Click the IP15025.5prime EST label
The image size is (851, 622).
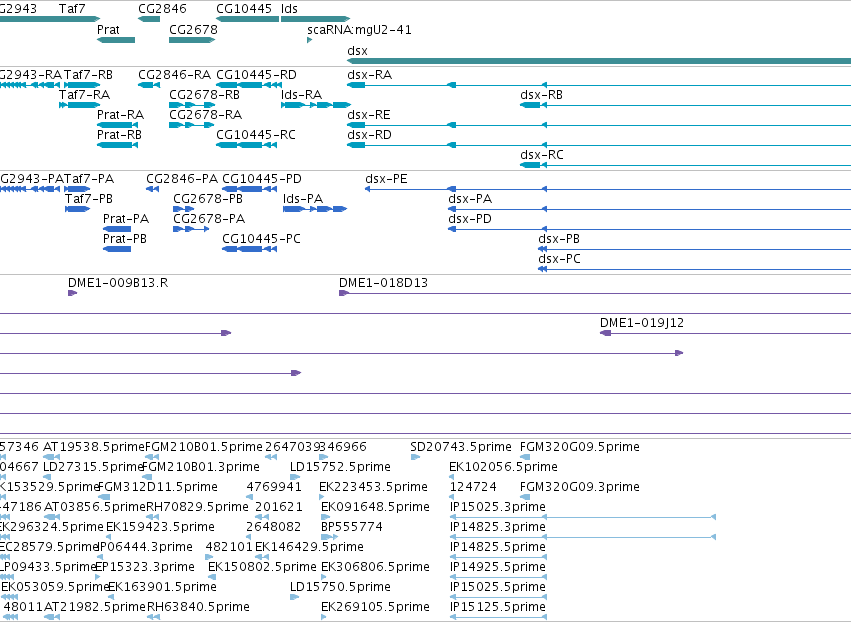[498, 588]
